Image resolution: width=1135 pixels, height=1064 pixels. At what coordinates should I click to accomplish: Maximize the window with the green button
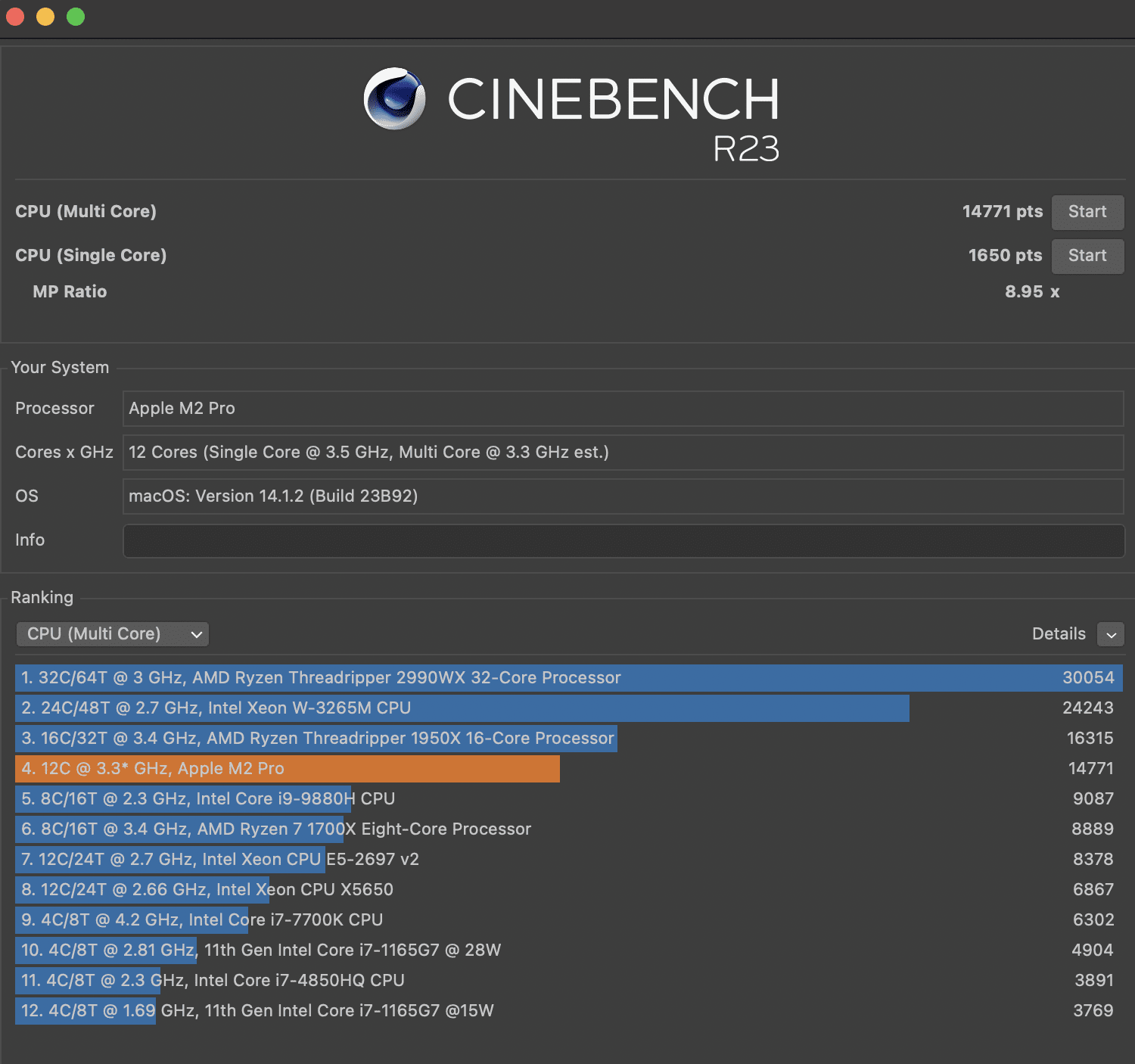click(x=76, y=17)
